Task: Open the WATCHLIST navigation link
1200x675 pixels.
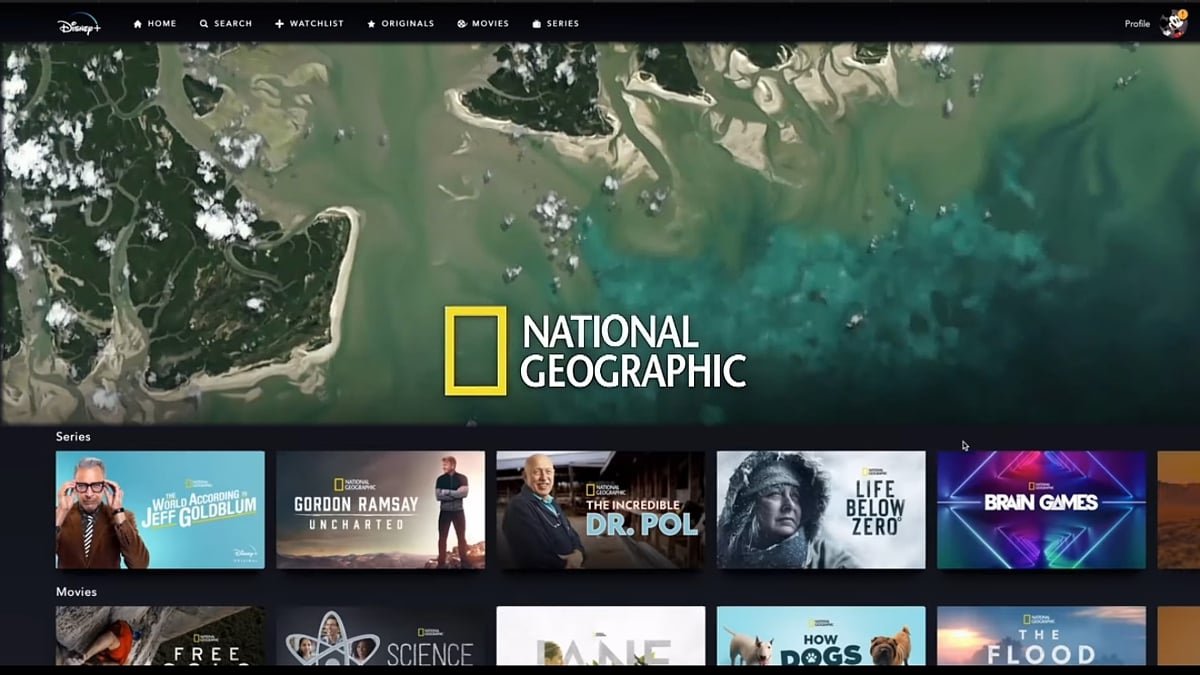Action: pyautogui.click(x=315, y=22)
